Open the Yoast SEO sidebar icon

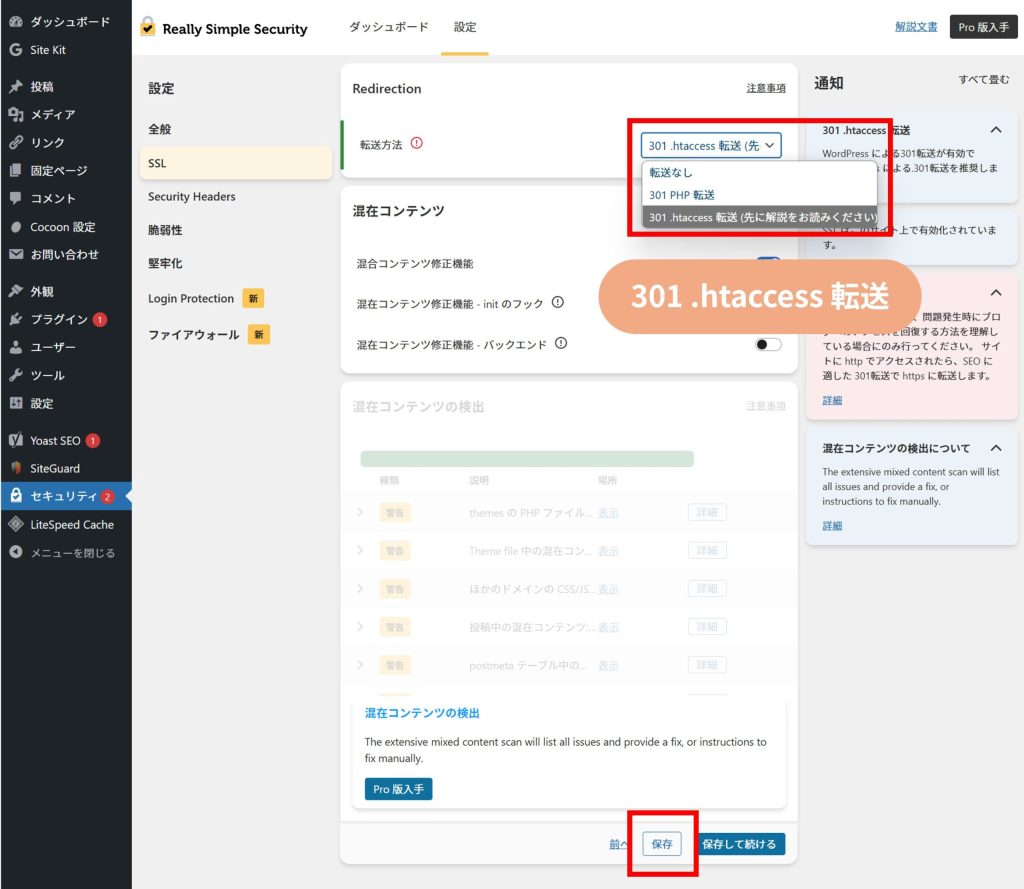(x=15, y=440)
